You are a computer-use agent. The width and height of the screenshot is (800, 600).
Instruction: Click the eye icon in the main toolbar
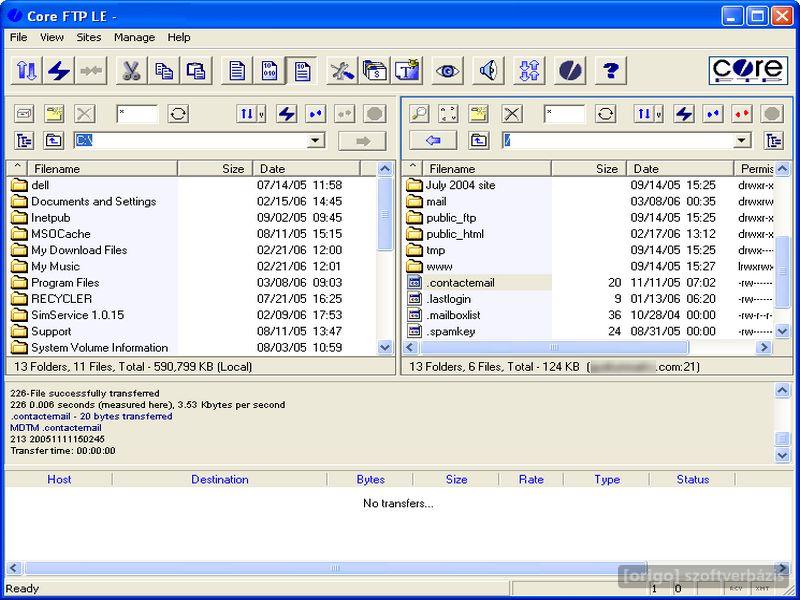(x=448, y=70)
